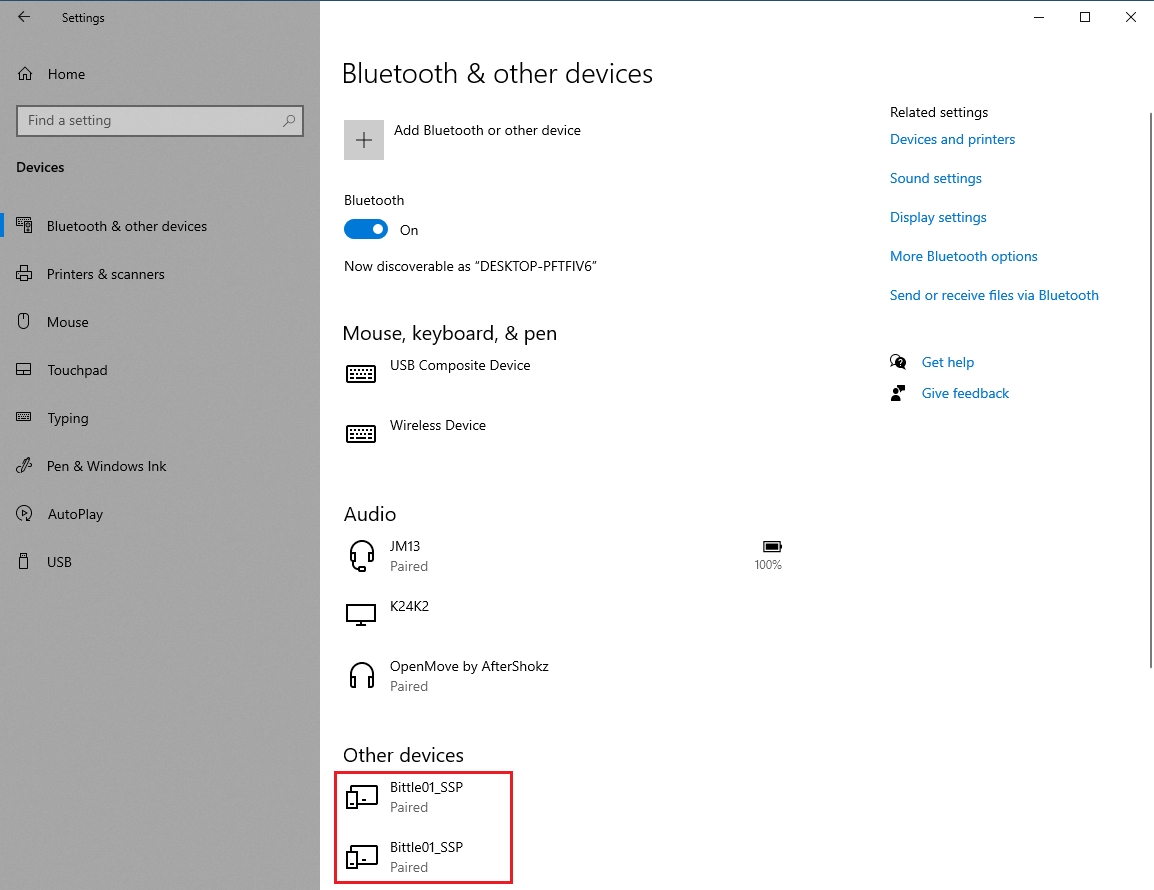This screenshot has height=890, width=1154.
Task: Click the More Bluetooth options link
Action: (x=963, y=256)
